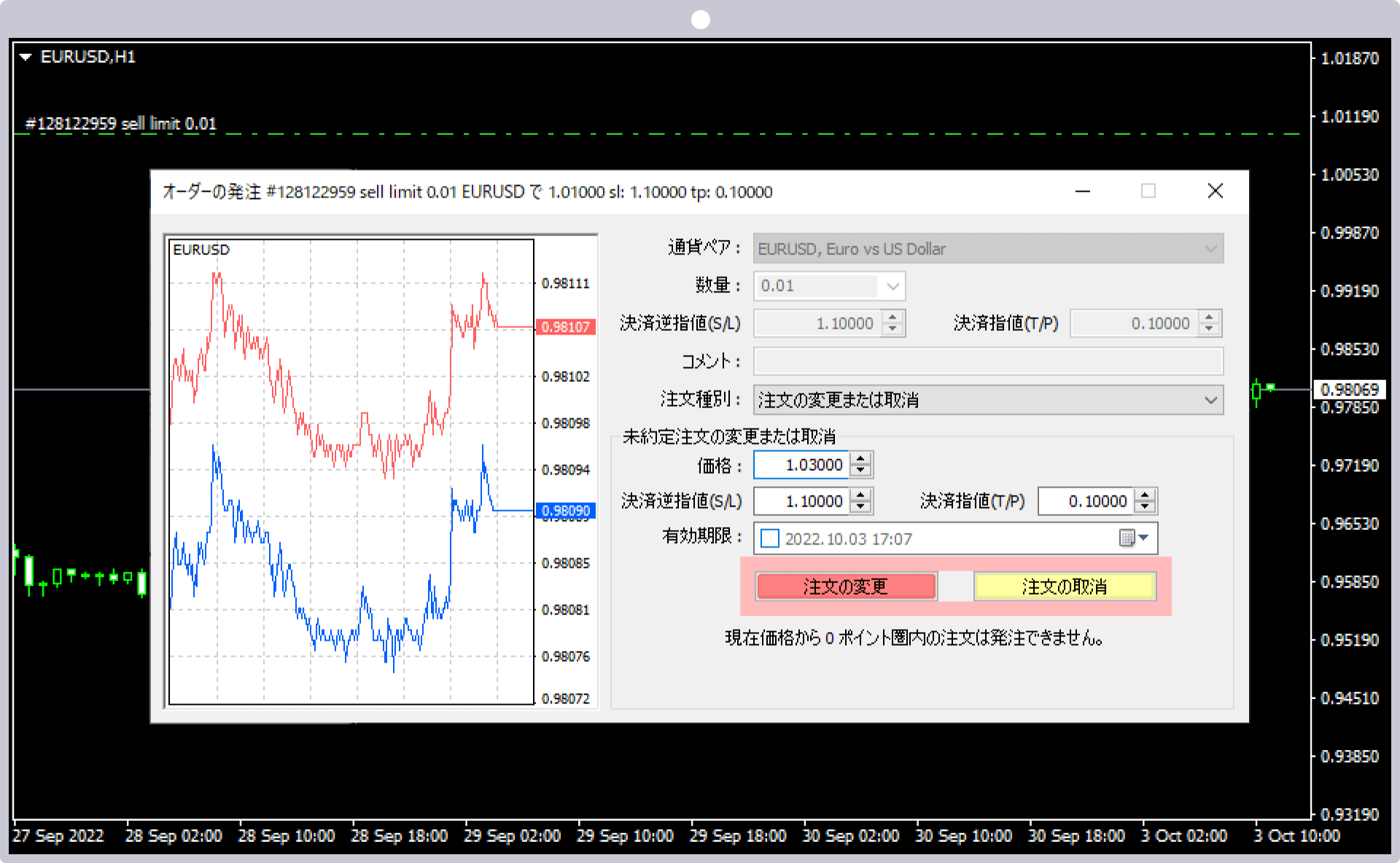1400x863 pixels.
Task: Open the 通貨ペア symbol dropdown
Action: tap(1210, 249)
